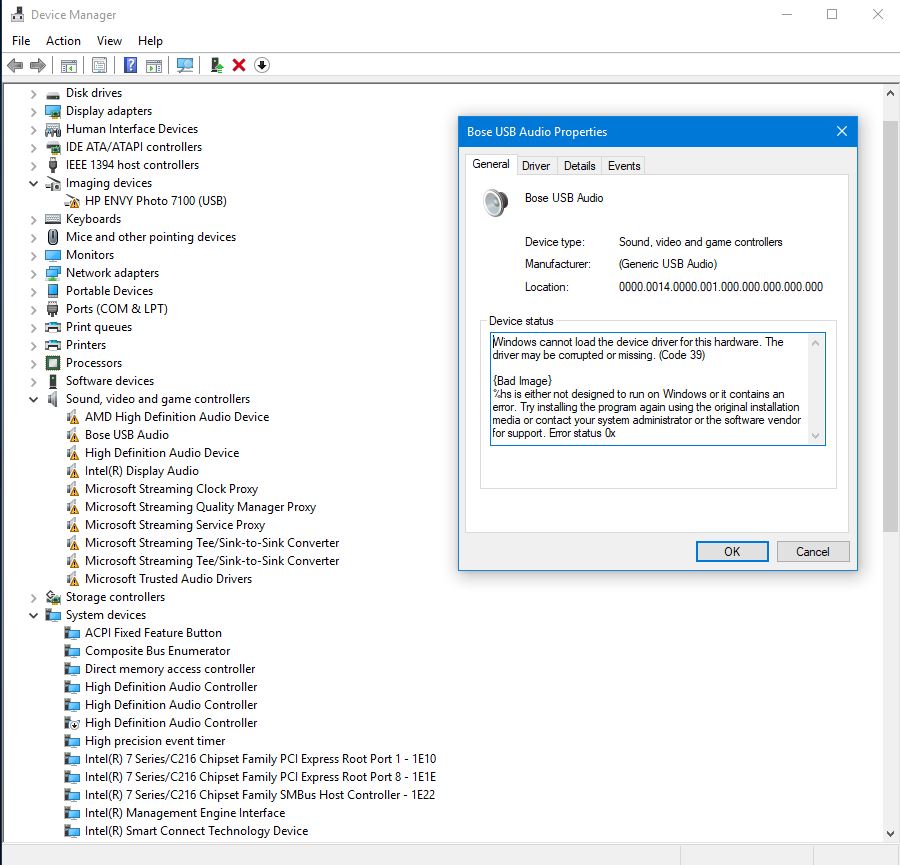This screenshot has height=865, width=900.
Task: Click the Uninstall device red X icon
Action: (240, 65)
